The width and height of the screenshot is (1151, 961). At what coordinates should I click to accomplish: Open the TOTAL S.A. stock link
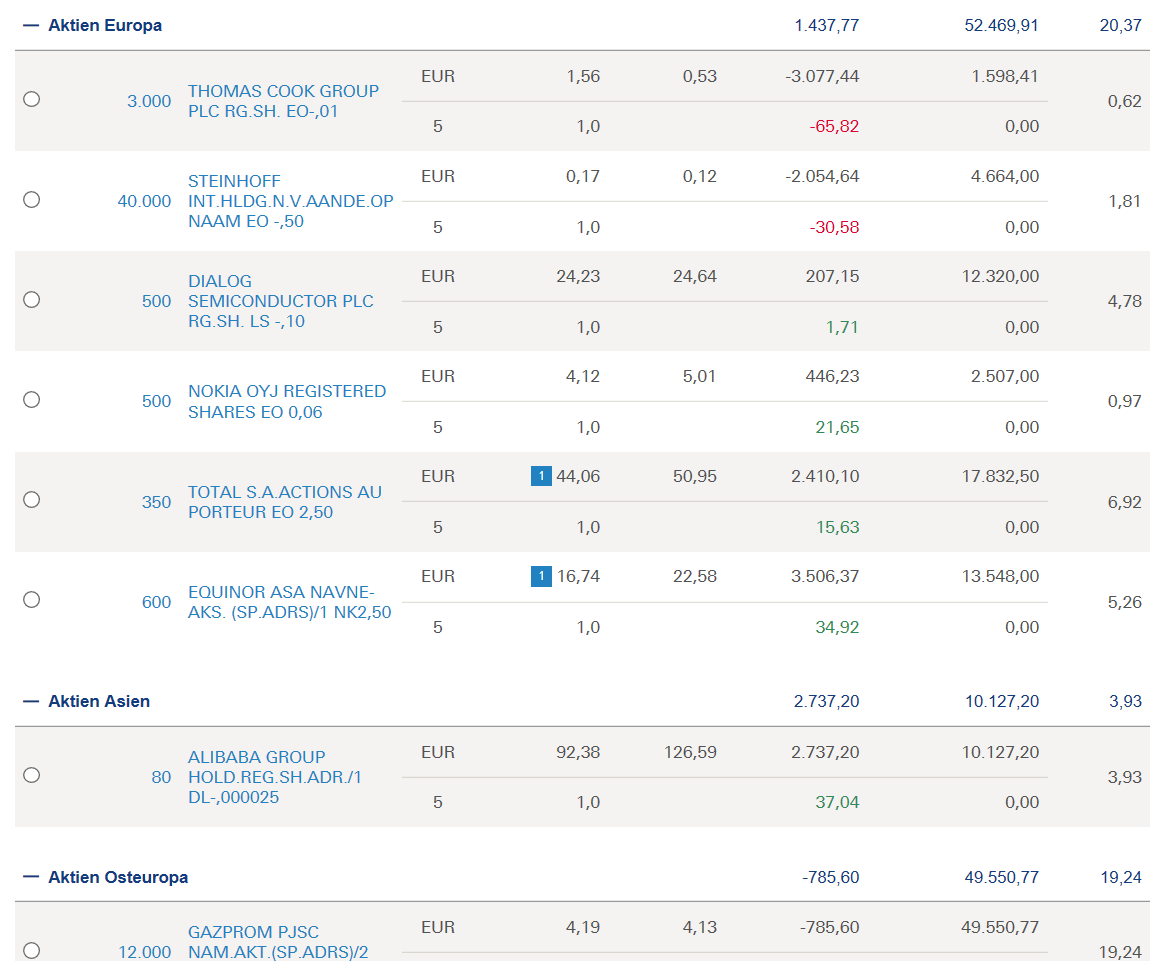(x=284, y=500)
